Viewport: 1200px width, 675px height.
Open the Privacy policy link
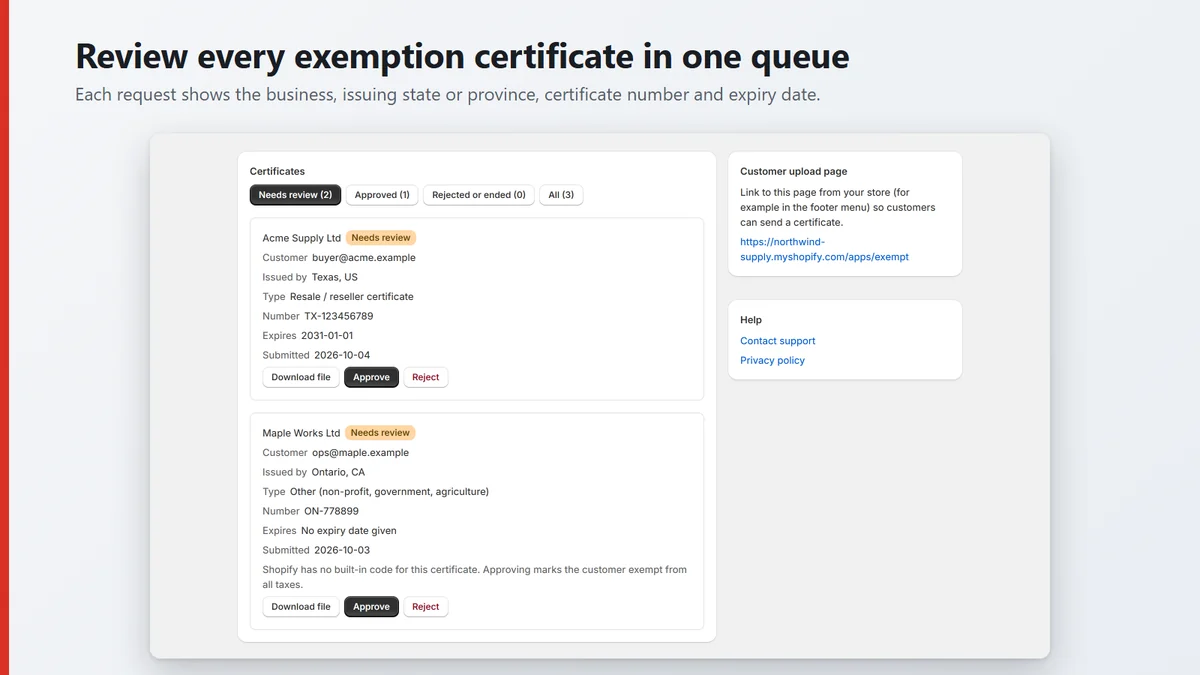coord(772,360)
